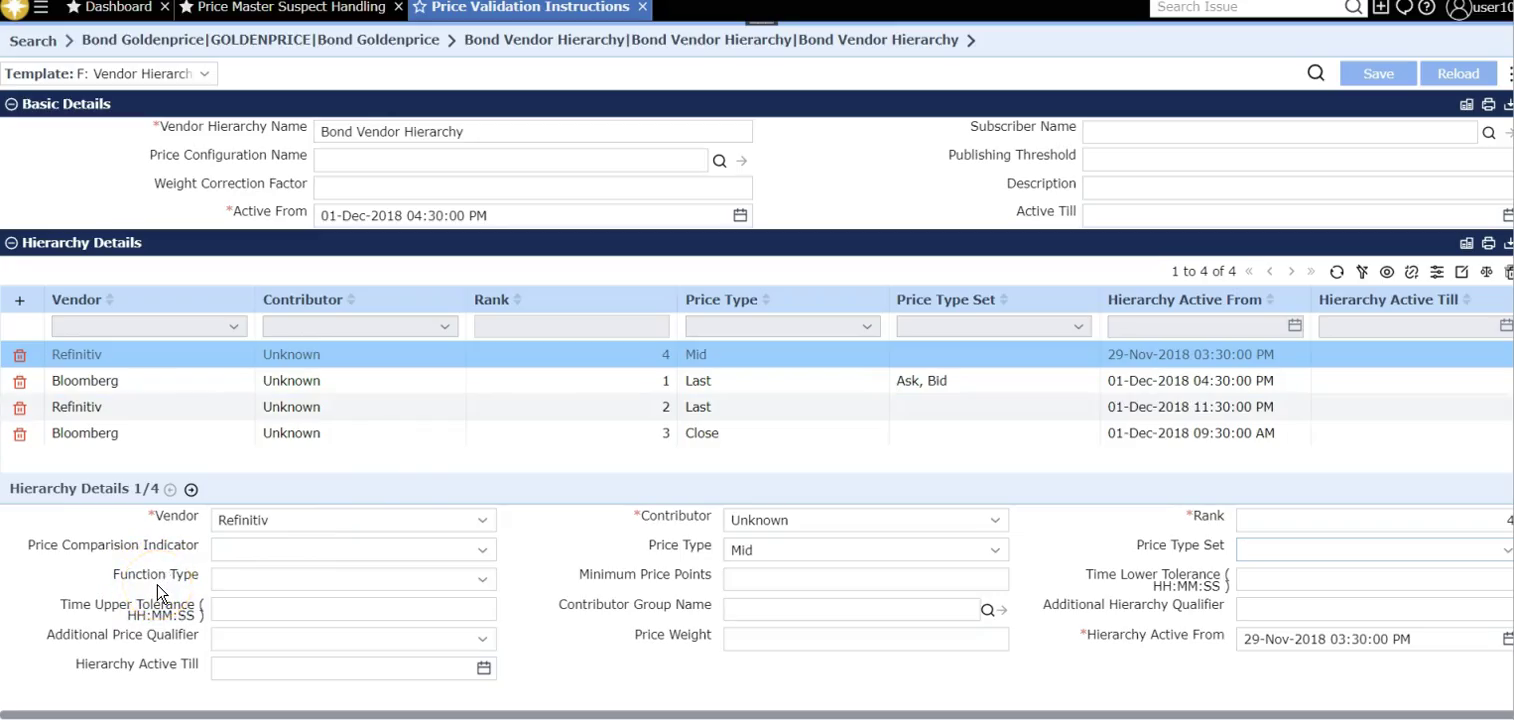This screenshot has height=720, width=1514.
Task: Click Vendor Hierarchy Name input field
Action: pyautogui.click(x=533, y=132)
